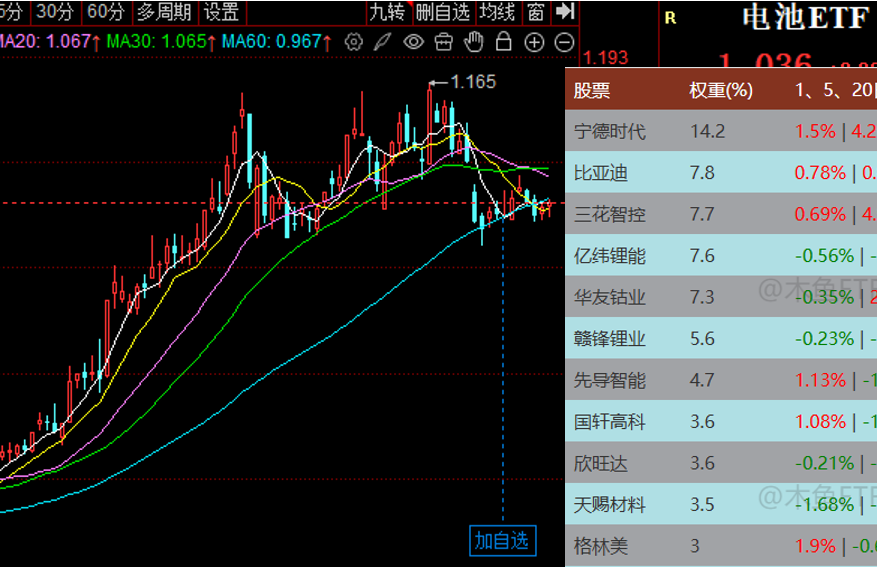The width and height of the screenshot is (877, 569).
Task: Select the 国轩高科 stock row
Action: point(721,421)
